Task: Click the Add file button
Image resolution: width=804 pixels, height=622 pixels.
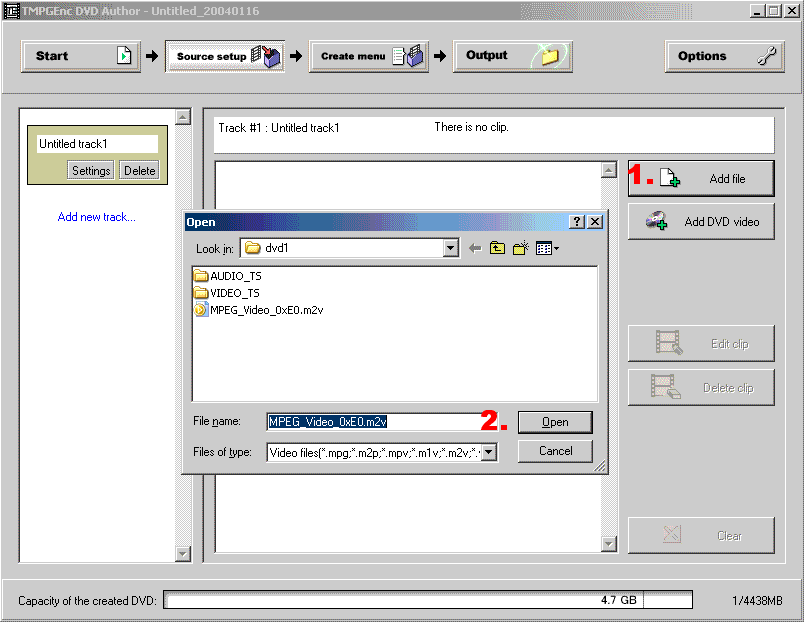Action: coord(701,178)
